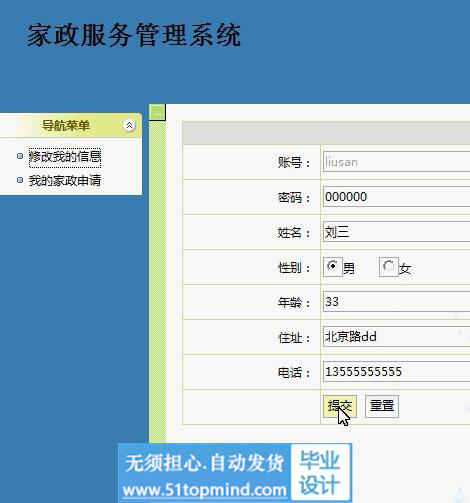Image resolution: width=470 pixels, height=503 pixels.
Task: Select the 女 radio button
Action: [x=388, y=266]
